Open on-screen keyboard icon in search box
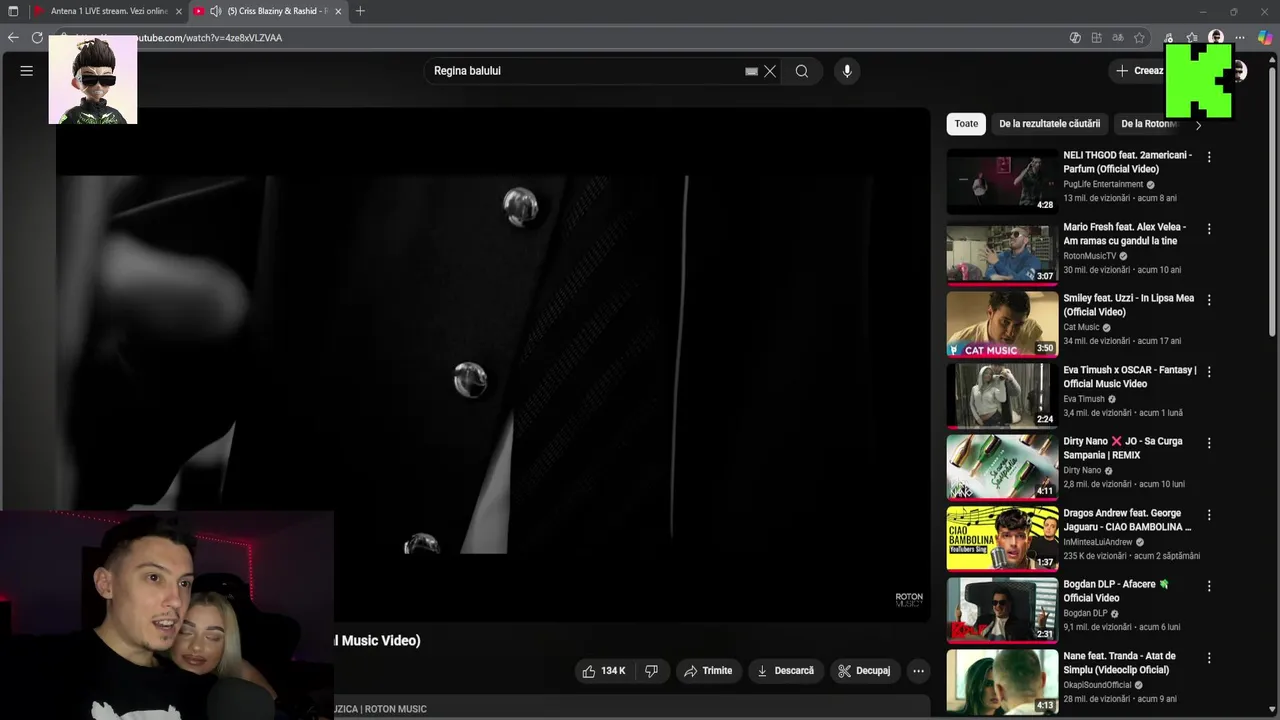The height and width of the screenshot is (720, 1280). [x=751, y=71]
